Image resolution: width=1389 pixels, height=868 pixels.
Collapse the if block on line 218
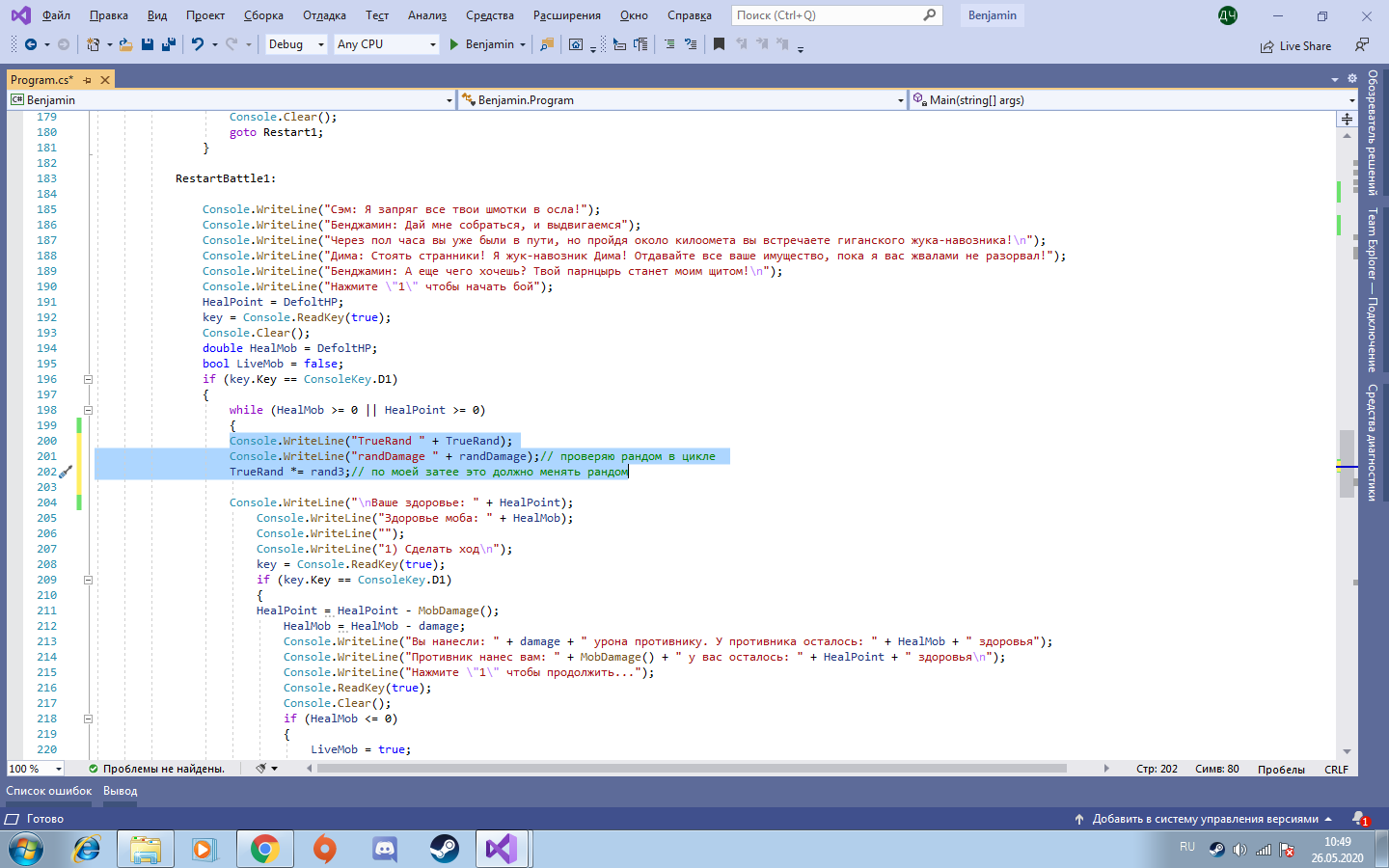pos(88,719)
